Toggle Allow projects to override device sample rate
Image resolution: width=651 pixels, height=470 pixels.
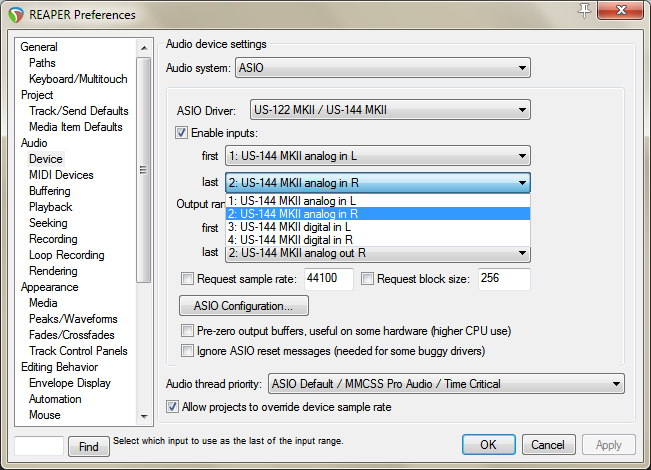coord(172,406)
